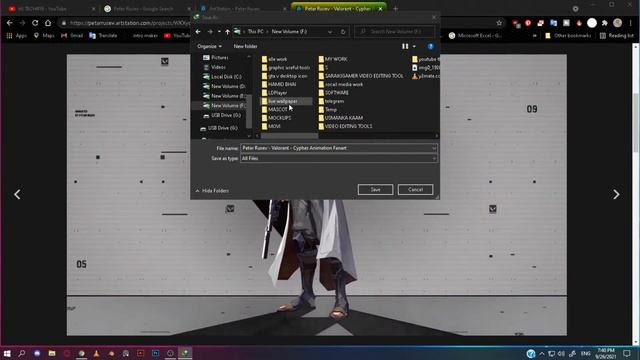Select the MY WORK folder
The height and width of the screenshot is (360, 640).
click(333, 59)
